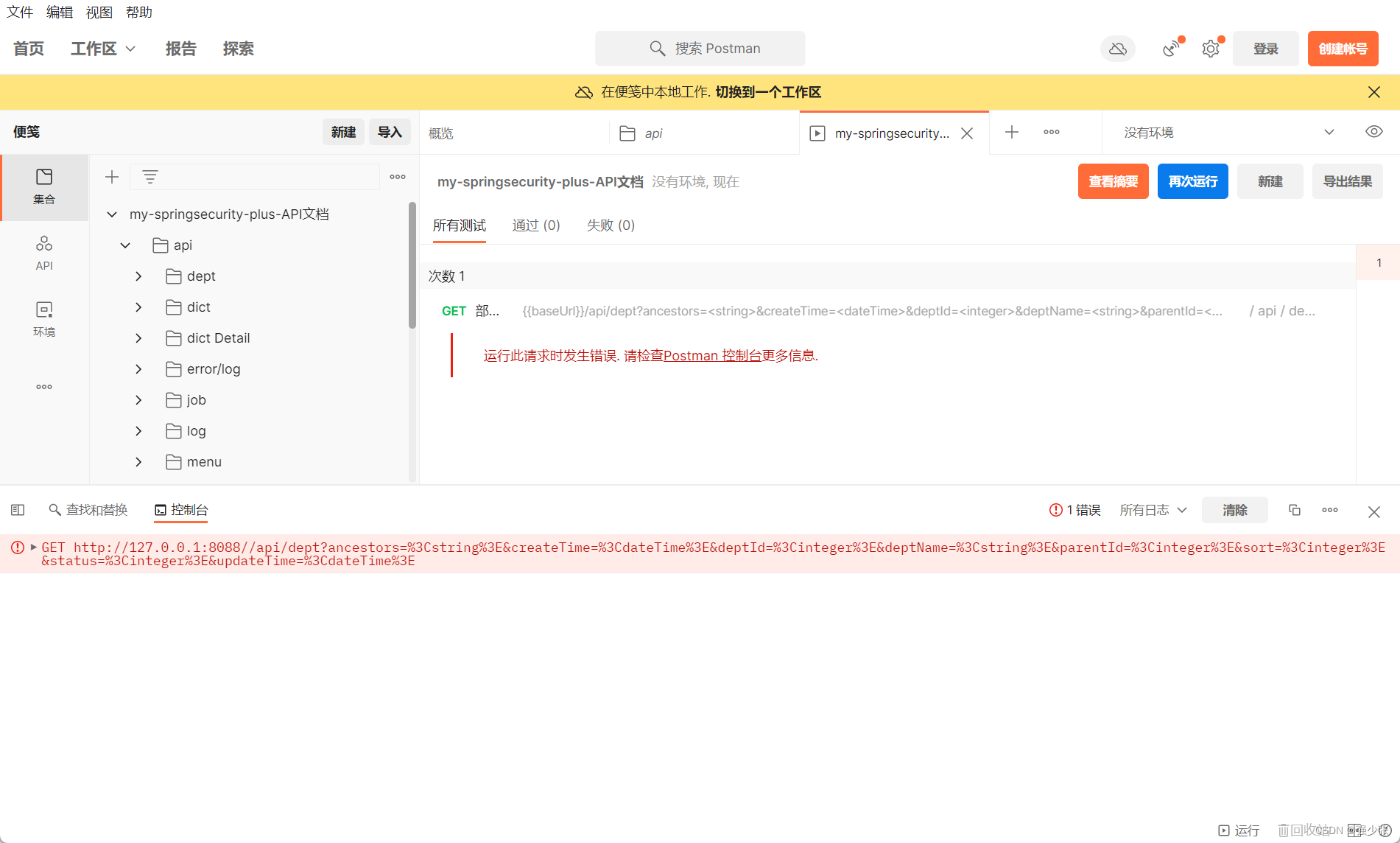Select the 所有测试 tab
This screenshot has height=843, width=1400.
460,225
